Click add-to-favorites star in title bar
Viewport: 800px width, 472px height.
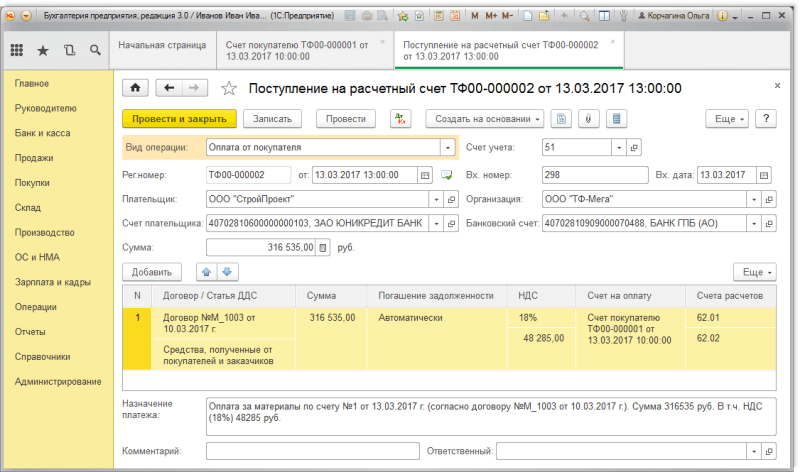(403, 16)
